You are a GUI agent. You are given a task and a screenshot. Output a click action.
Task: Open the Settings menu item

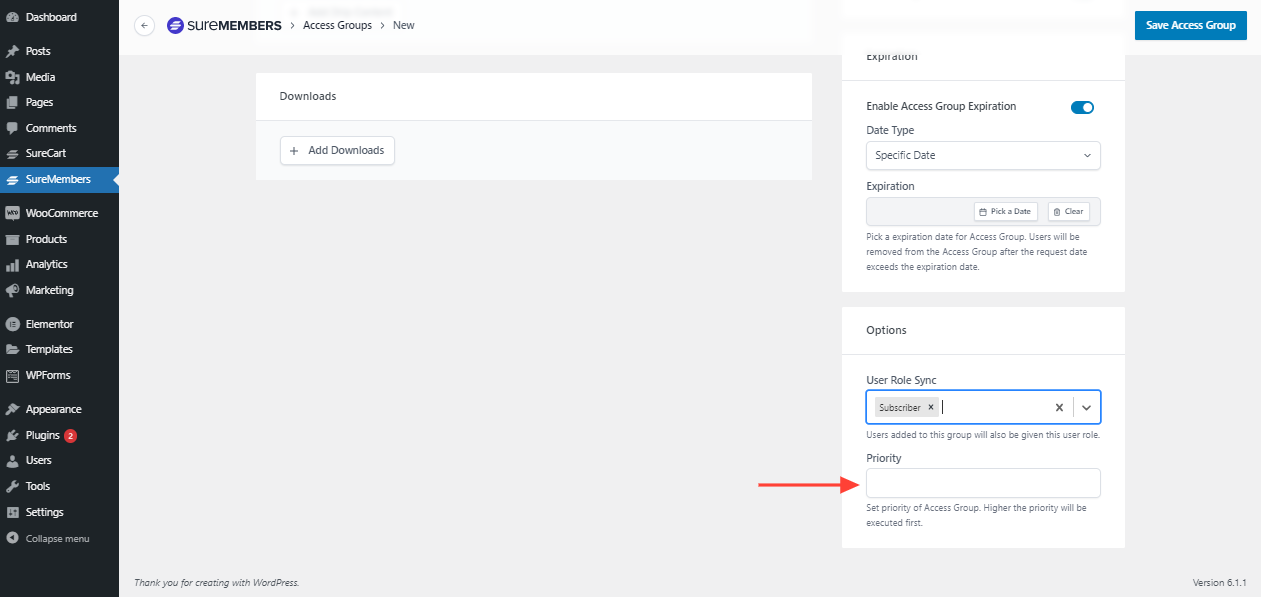(44, 512)
